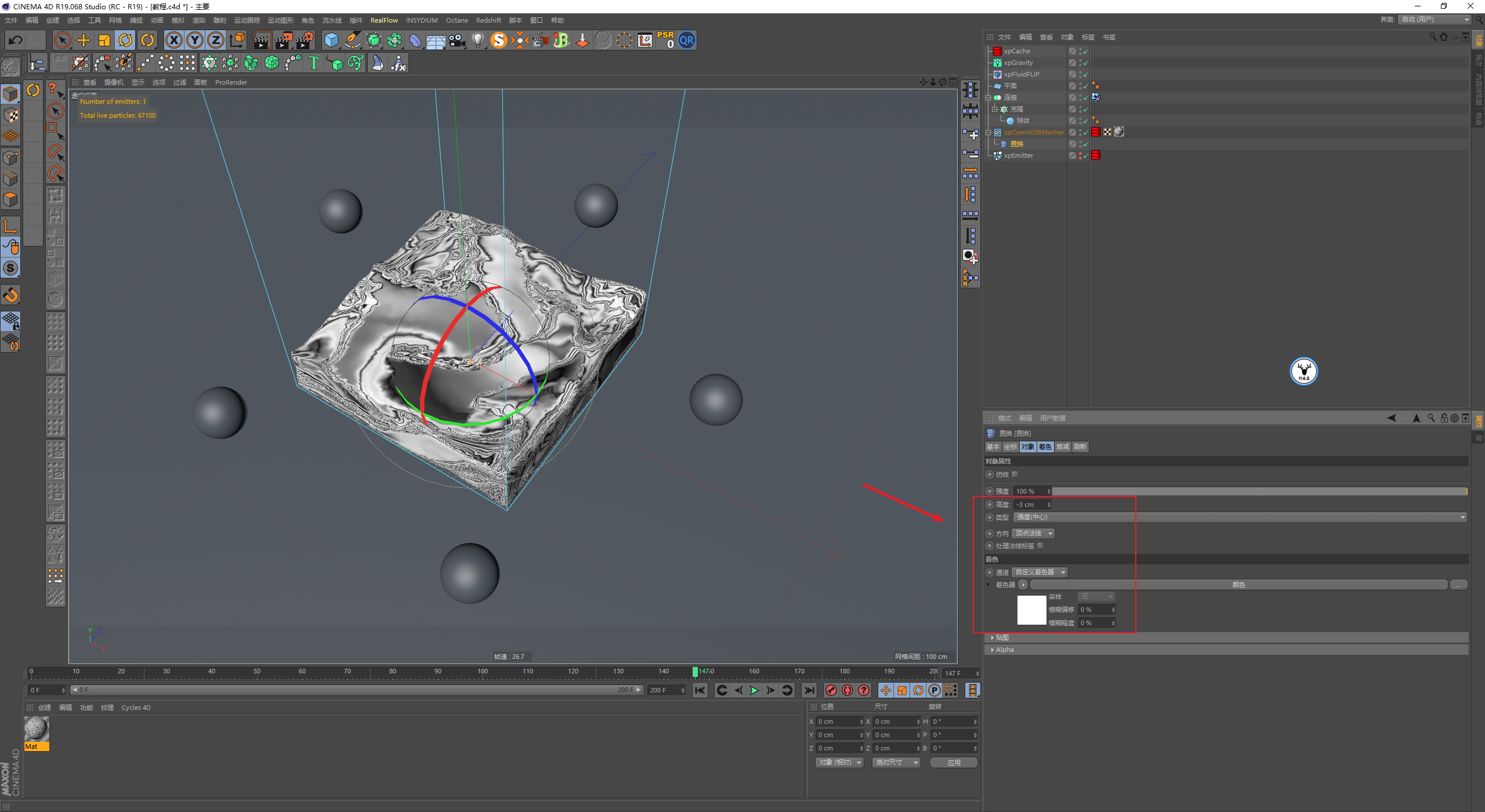Expand the Alpha section
The width and height of the screenshot is (1485, 812).
pyautogui.click(x=1004, y=650)
